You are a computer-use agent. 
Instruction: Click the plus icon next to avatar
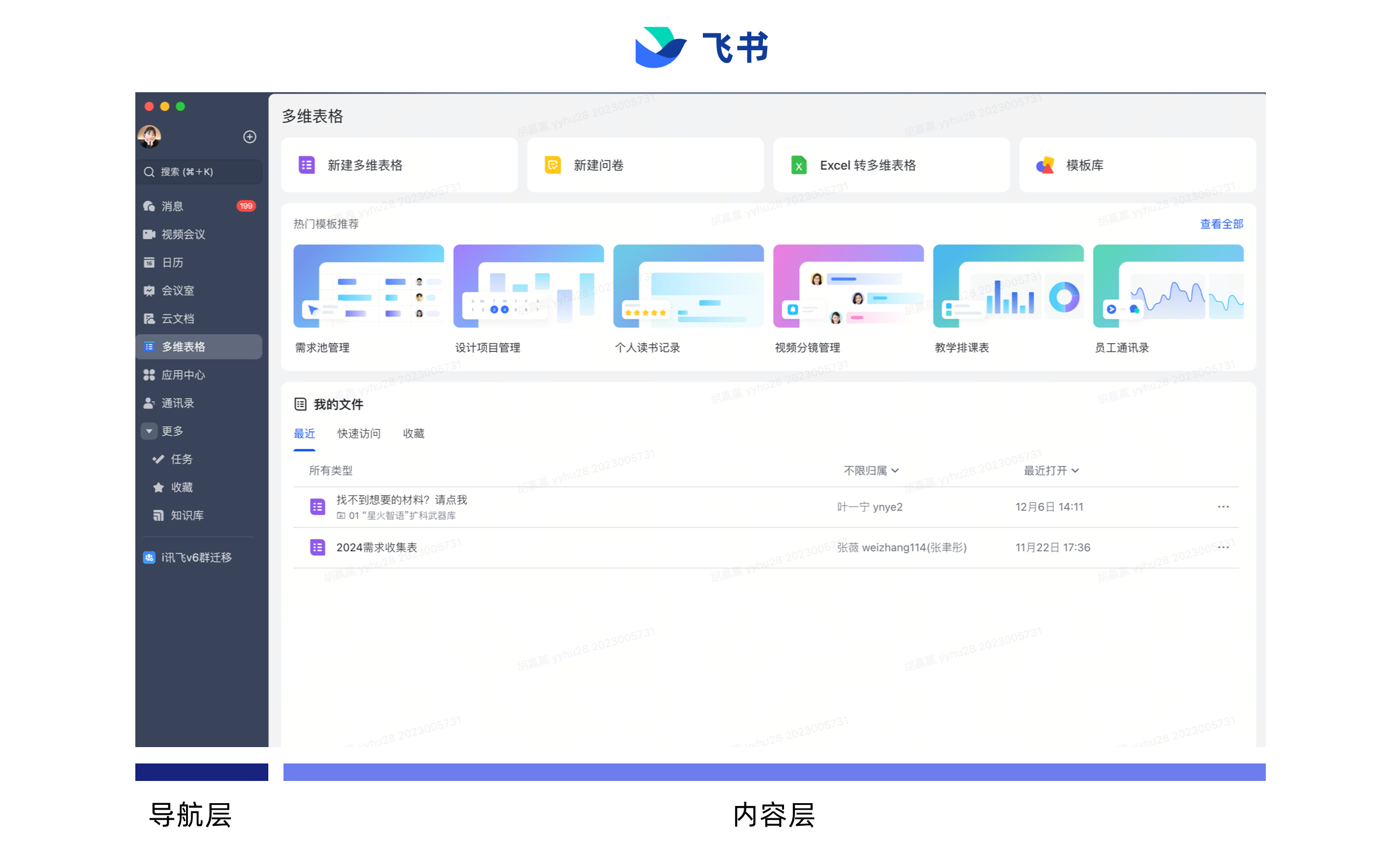pos(250,137)
